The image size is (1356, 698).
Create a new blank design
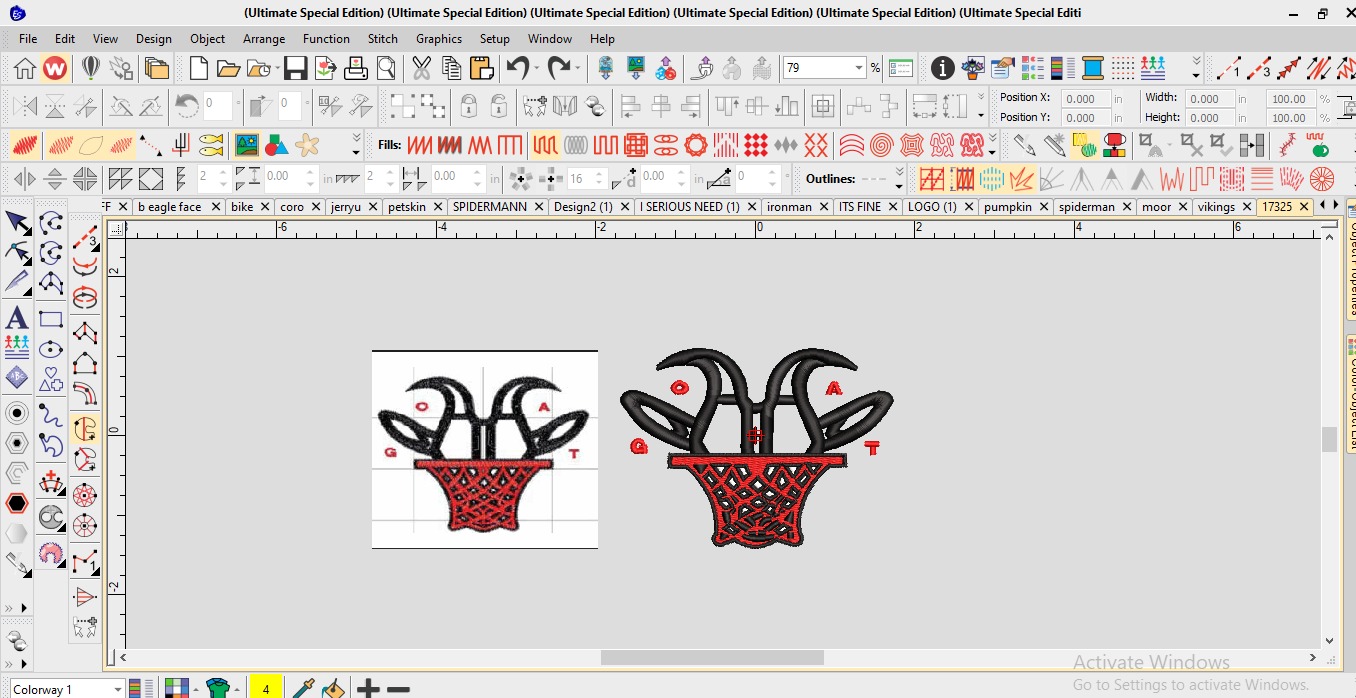click(199, 68)
